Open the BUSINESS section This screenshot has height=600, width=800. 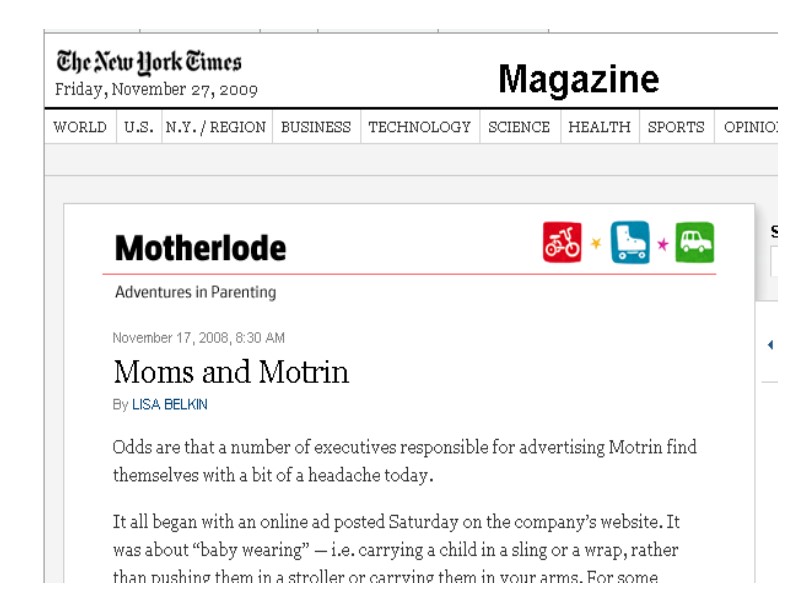316,128
